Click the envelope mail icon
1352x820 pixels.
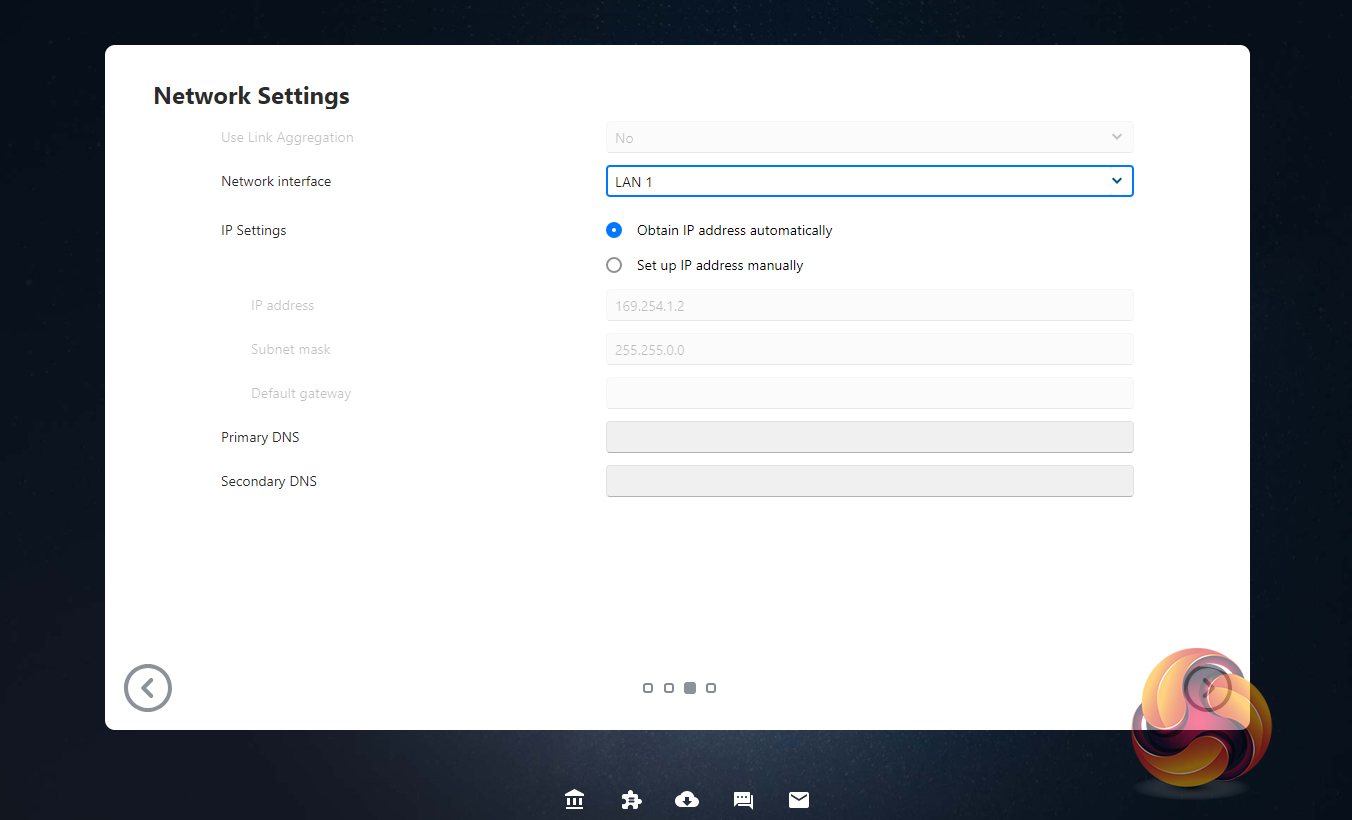799,800
